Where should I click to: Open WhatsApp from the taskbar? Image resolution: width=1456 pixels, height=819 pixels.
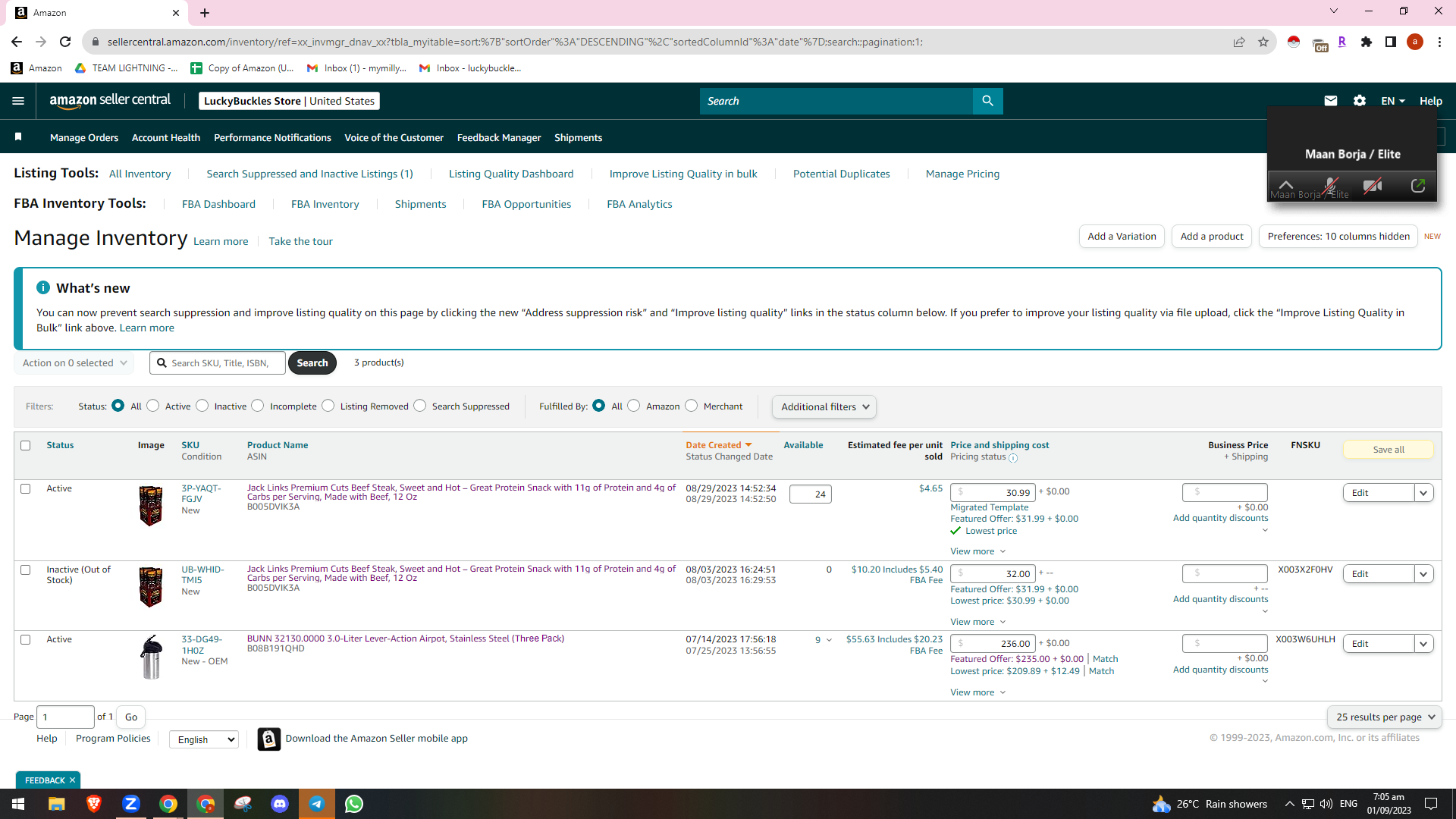coord(354,804)
